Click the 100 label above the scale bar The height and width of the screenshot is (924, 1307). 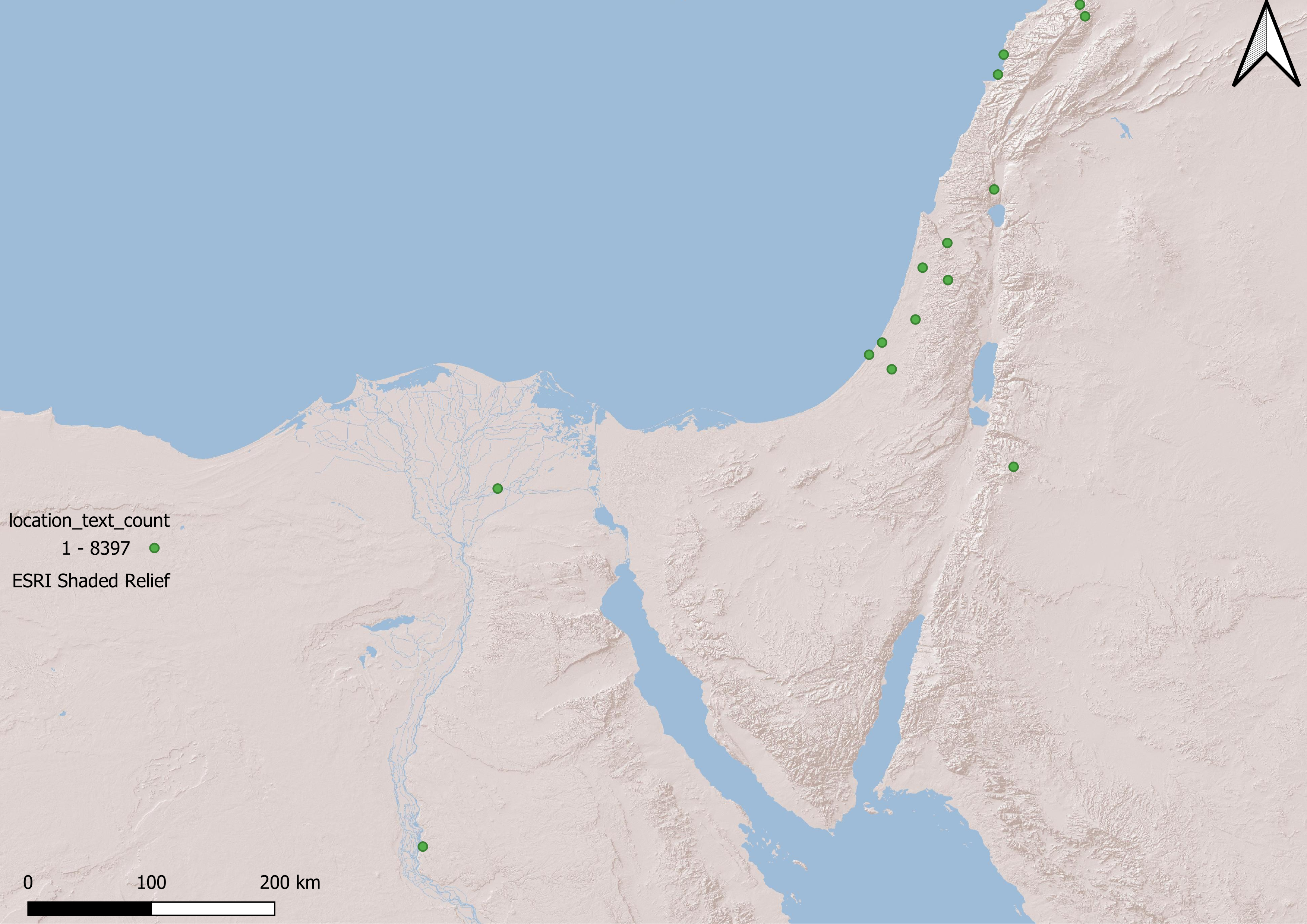click(151, 883)
